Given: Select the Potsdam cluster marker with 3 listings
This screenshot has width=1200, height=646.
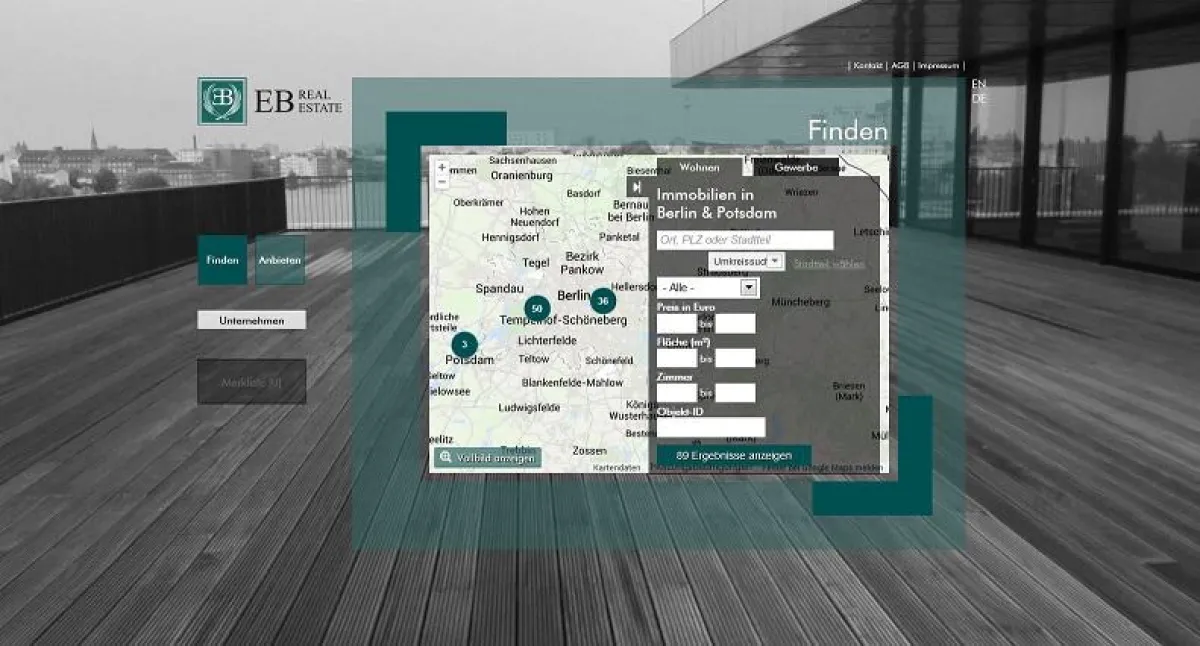Looking at the screenshot, I should pyautogui.click(x=464, y=345).
